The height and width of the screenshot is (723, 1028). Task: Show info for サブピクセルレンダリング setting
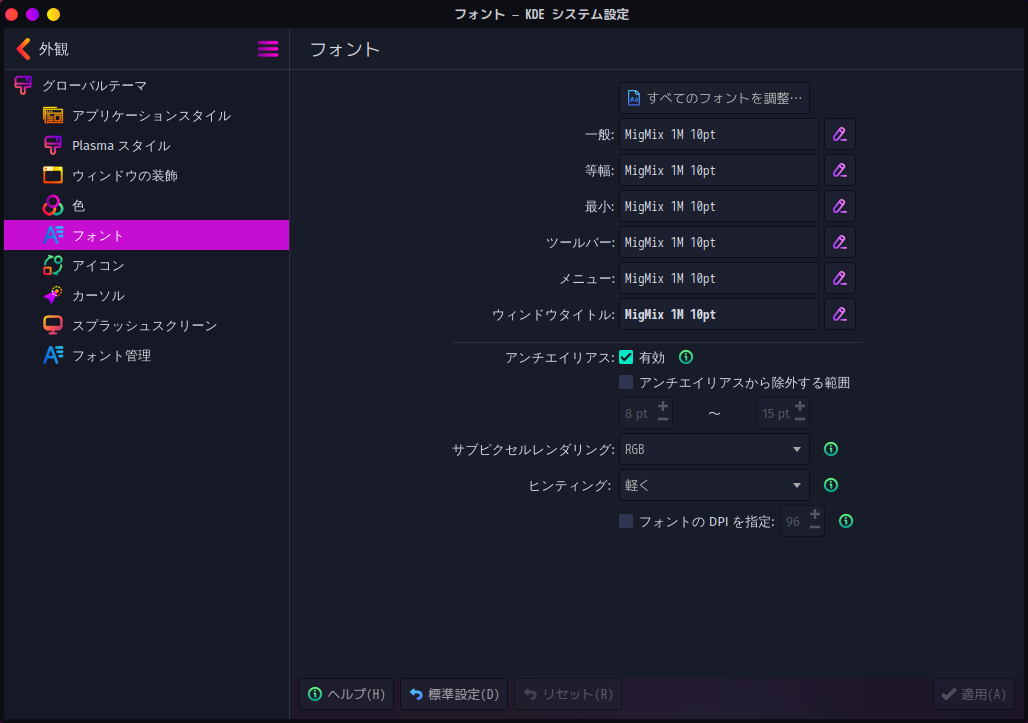click(831, 449)
